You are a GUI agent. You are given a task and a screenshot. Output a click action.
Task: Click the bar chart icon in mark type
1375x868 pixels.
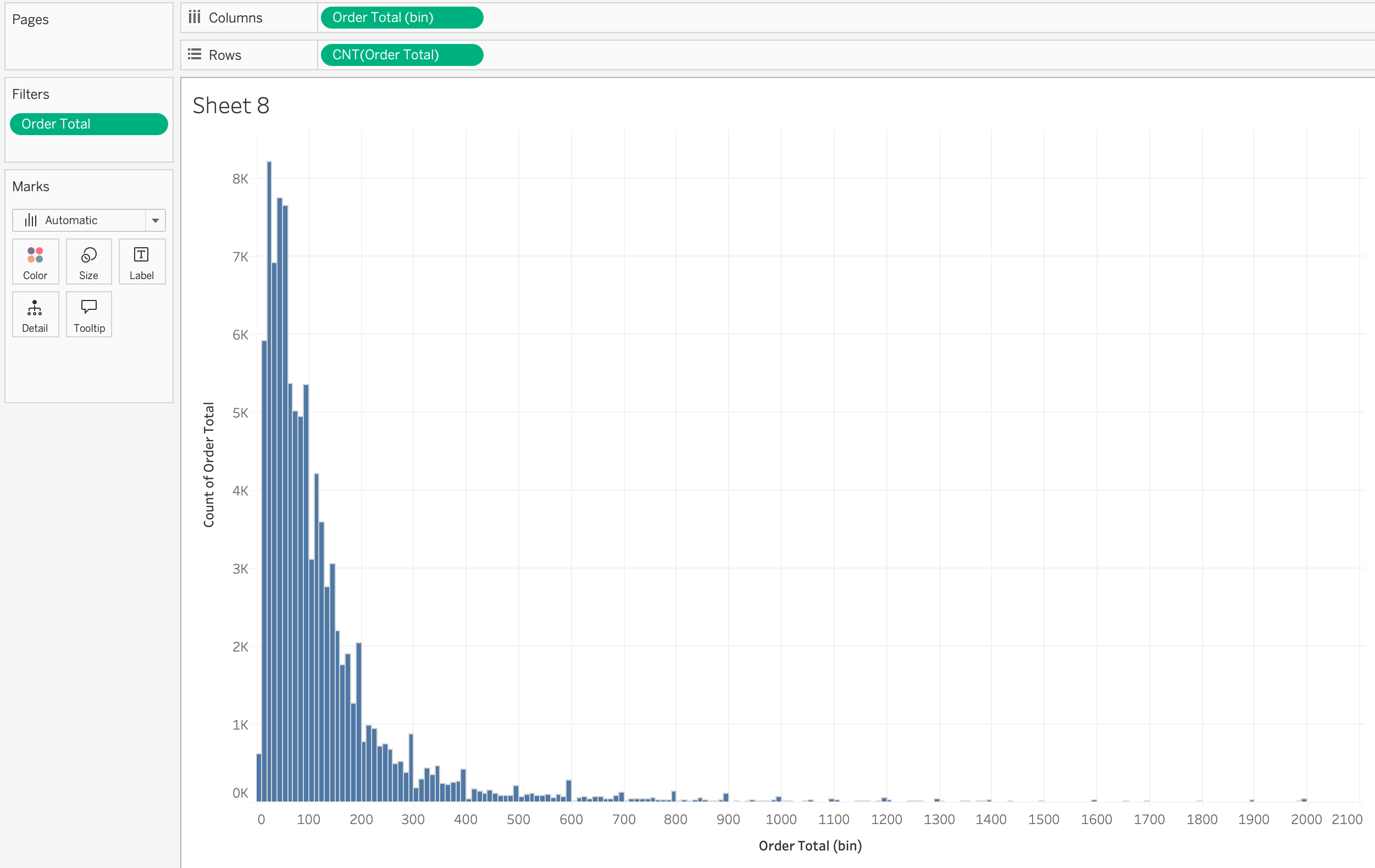[31, 220]
